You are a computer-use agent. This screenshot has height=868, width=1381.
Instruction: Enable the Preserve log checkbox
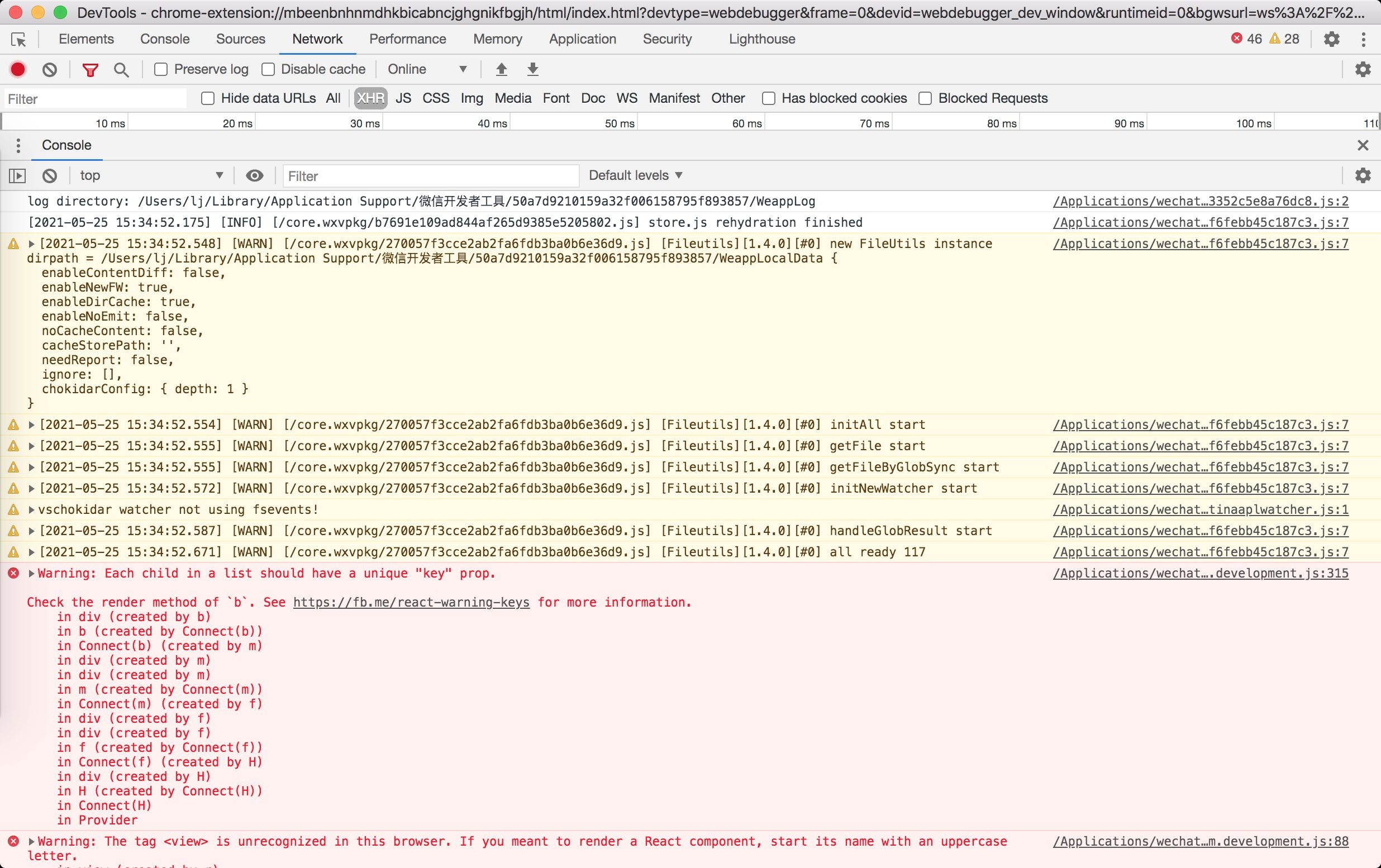click(161, 69)
